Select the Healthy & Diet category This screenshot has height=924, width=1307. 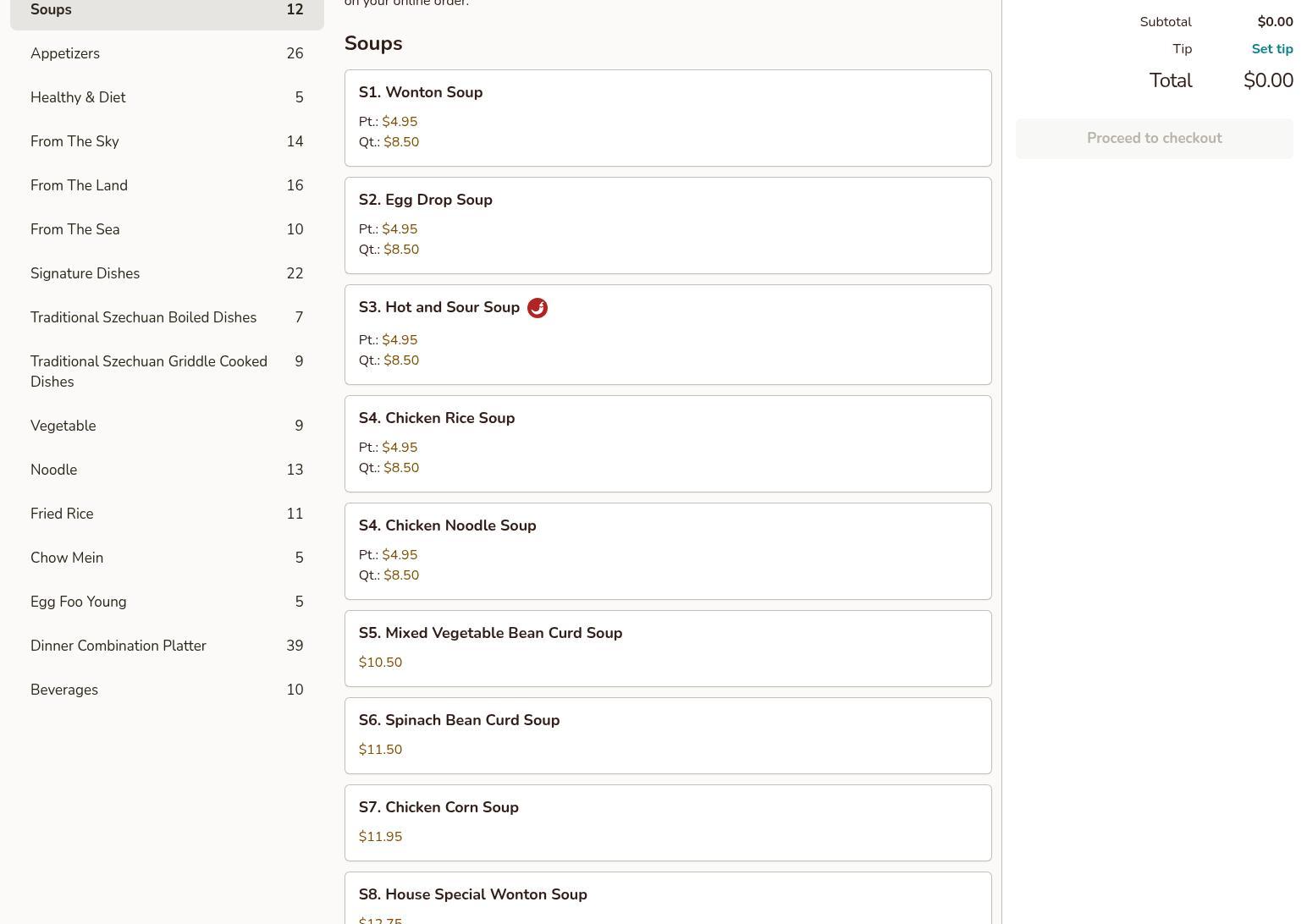click(x=166, y=97)
